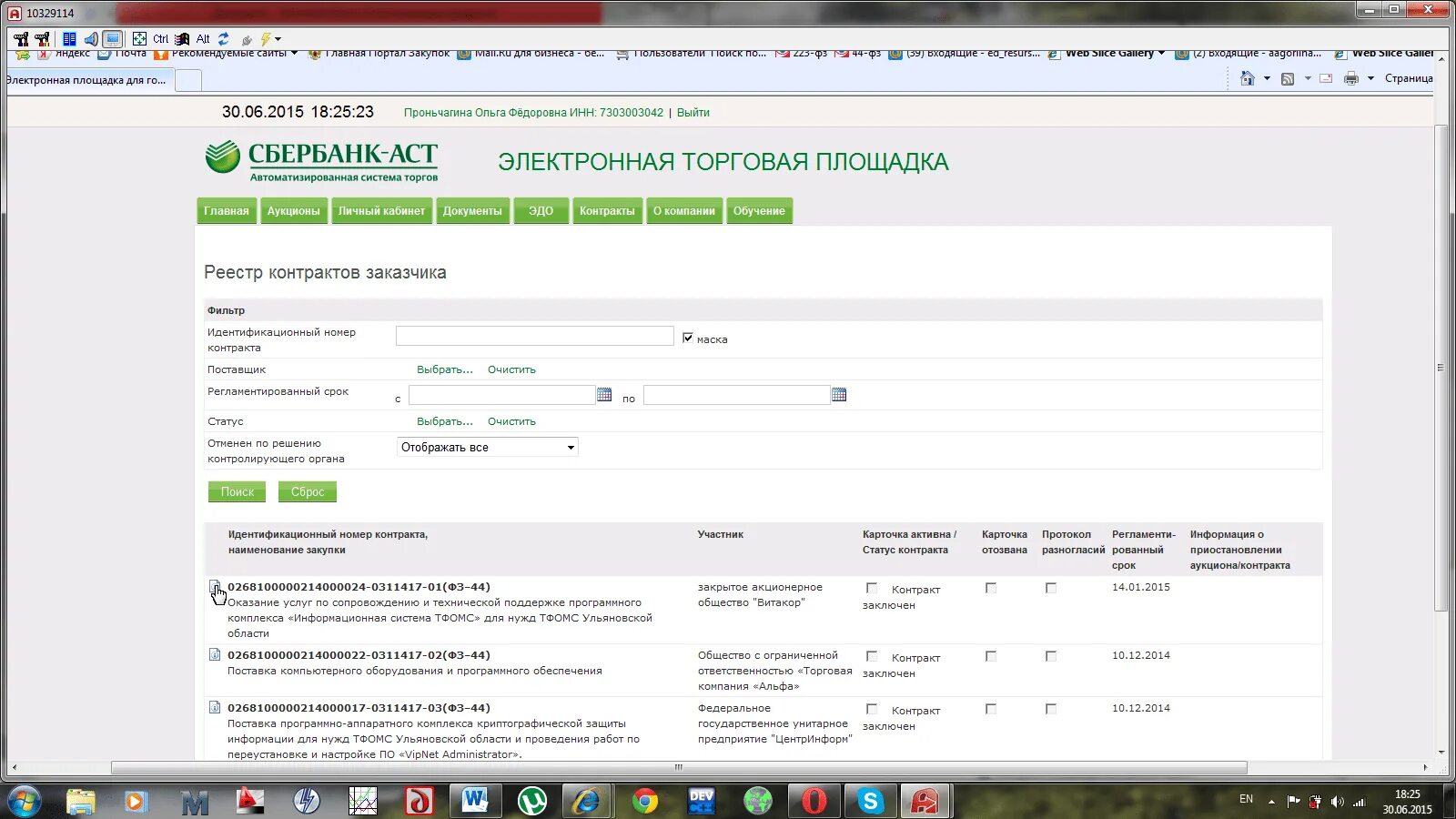The width and height of the screenshot is (1456, 819).
Task: Toggle disagreement protocol checkbox for Альфа contract row
Action: click(1051, 656)
